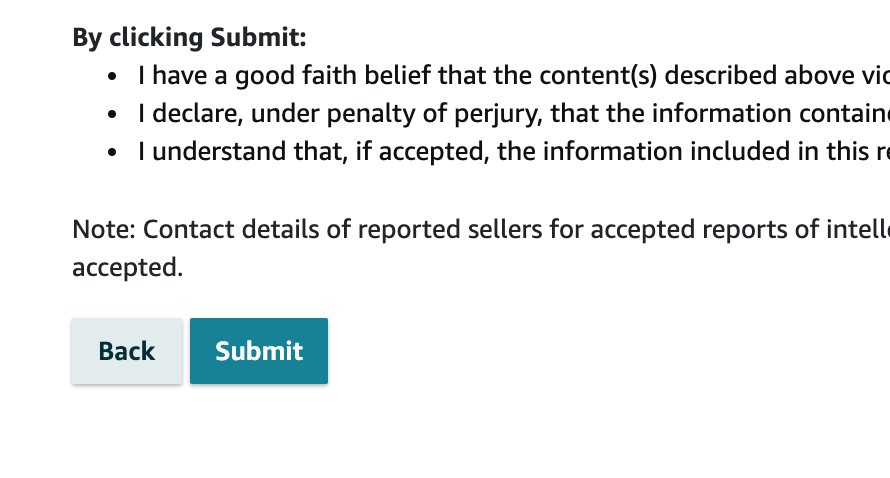
Task: Click the bullet before the perjury declaration
Action: point(115,115)
